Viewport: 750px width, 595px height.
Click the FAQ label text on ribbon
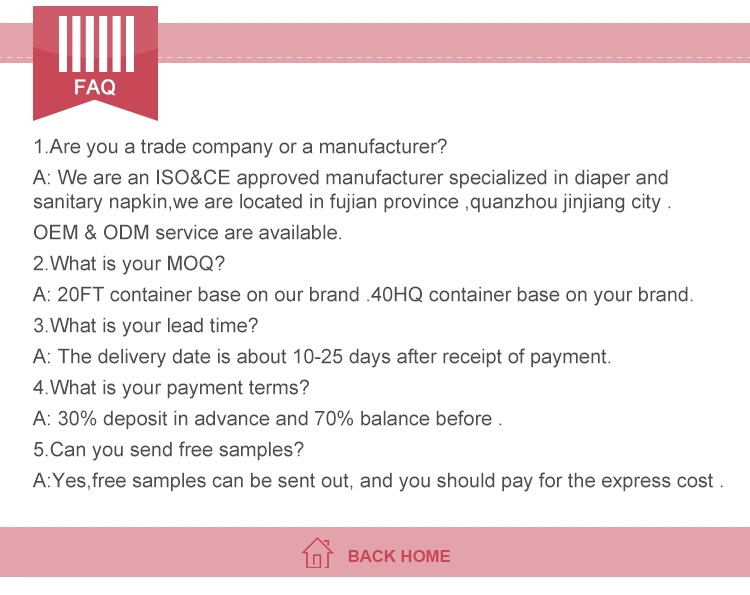95,87
